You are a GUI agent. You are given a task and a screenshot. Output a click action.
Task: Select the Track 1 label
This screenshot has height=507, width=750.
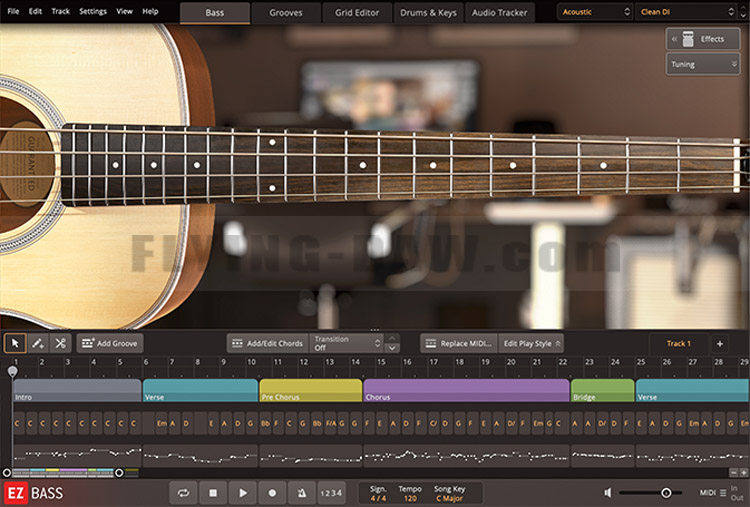pos(679,343)
